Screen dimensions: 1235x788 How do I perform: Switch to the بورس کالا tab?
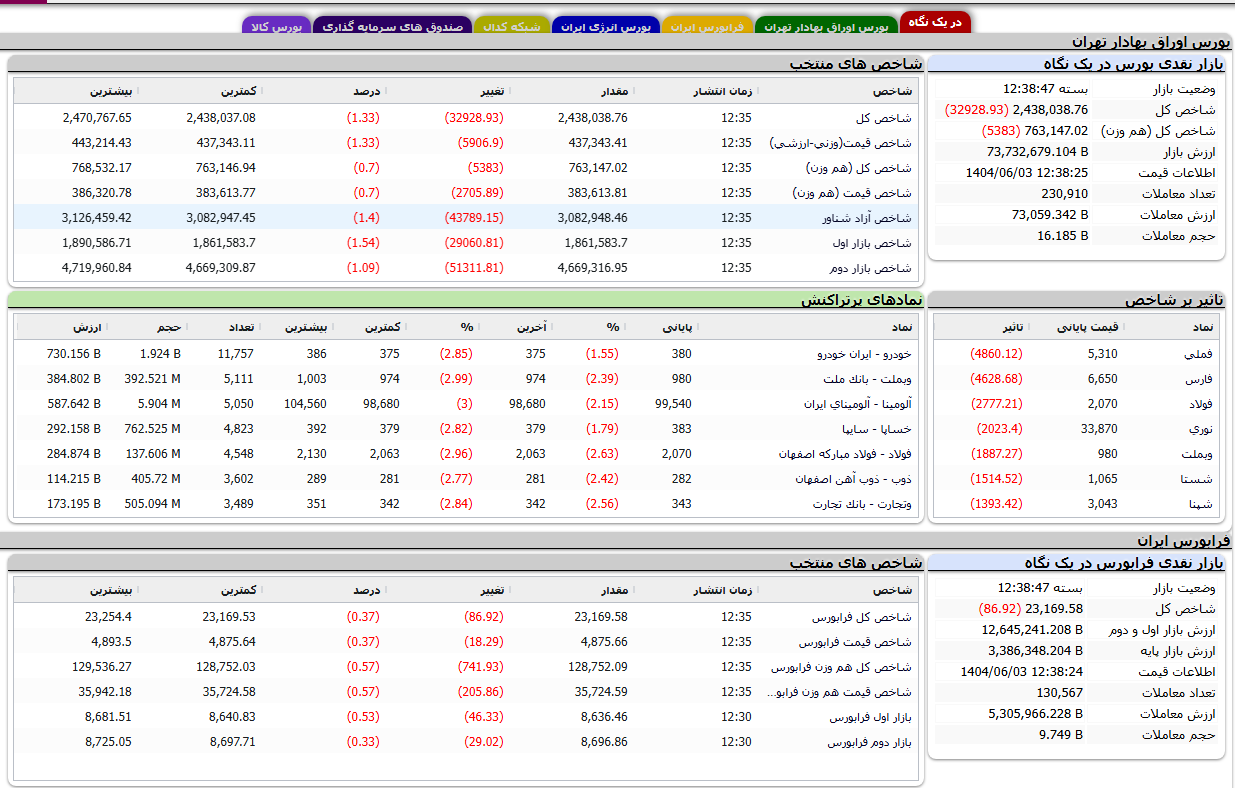(275, 27)
